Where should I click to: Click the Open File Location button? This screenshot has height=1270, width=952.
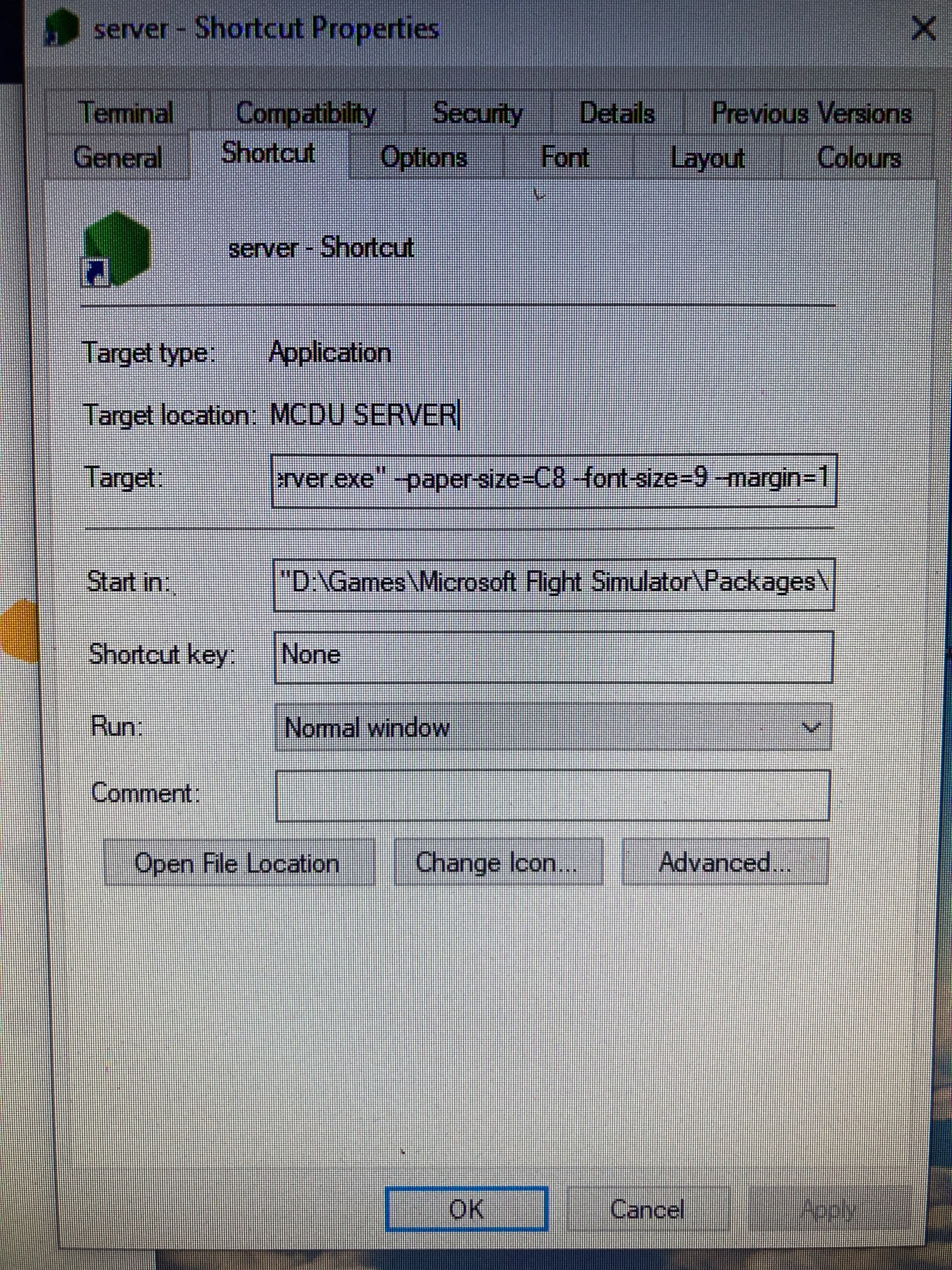(239, 862)
